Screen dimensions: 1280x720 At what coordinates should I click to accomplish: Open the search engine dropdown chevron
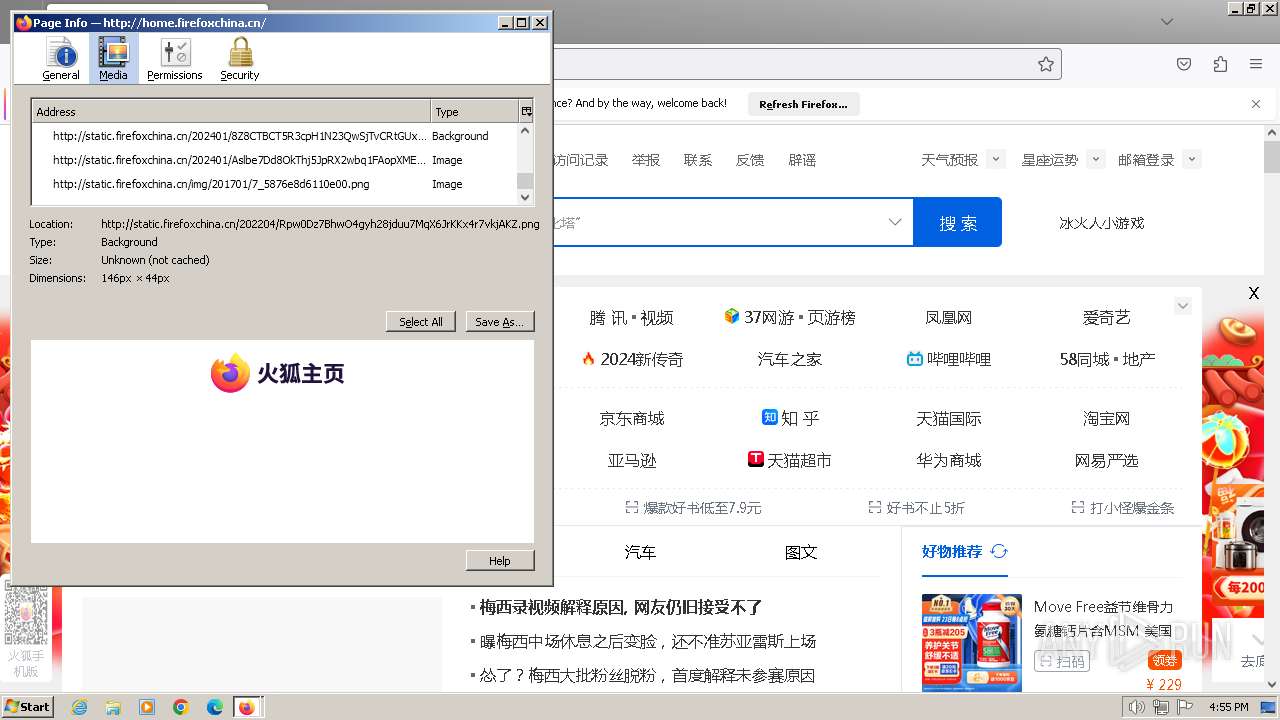[x=895, y=222]
